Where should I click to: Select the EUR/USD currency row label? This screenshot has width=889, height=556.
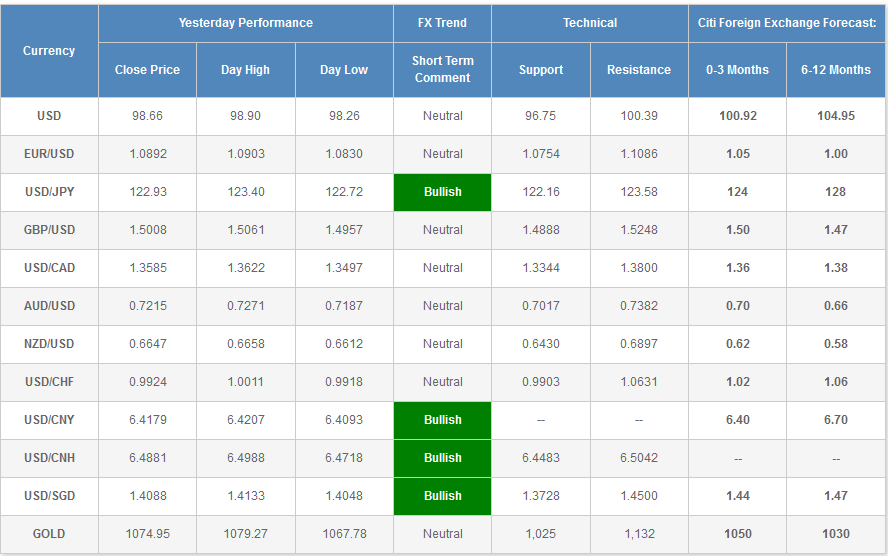49,154
